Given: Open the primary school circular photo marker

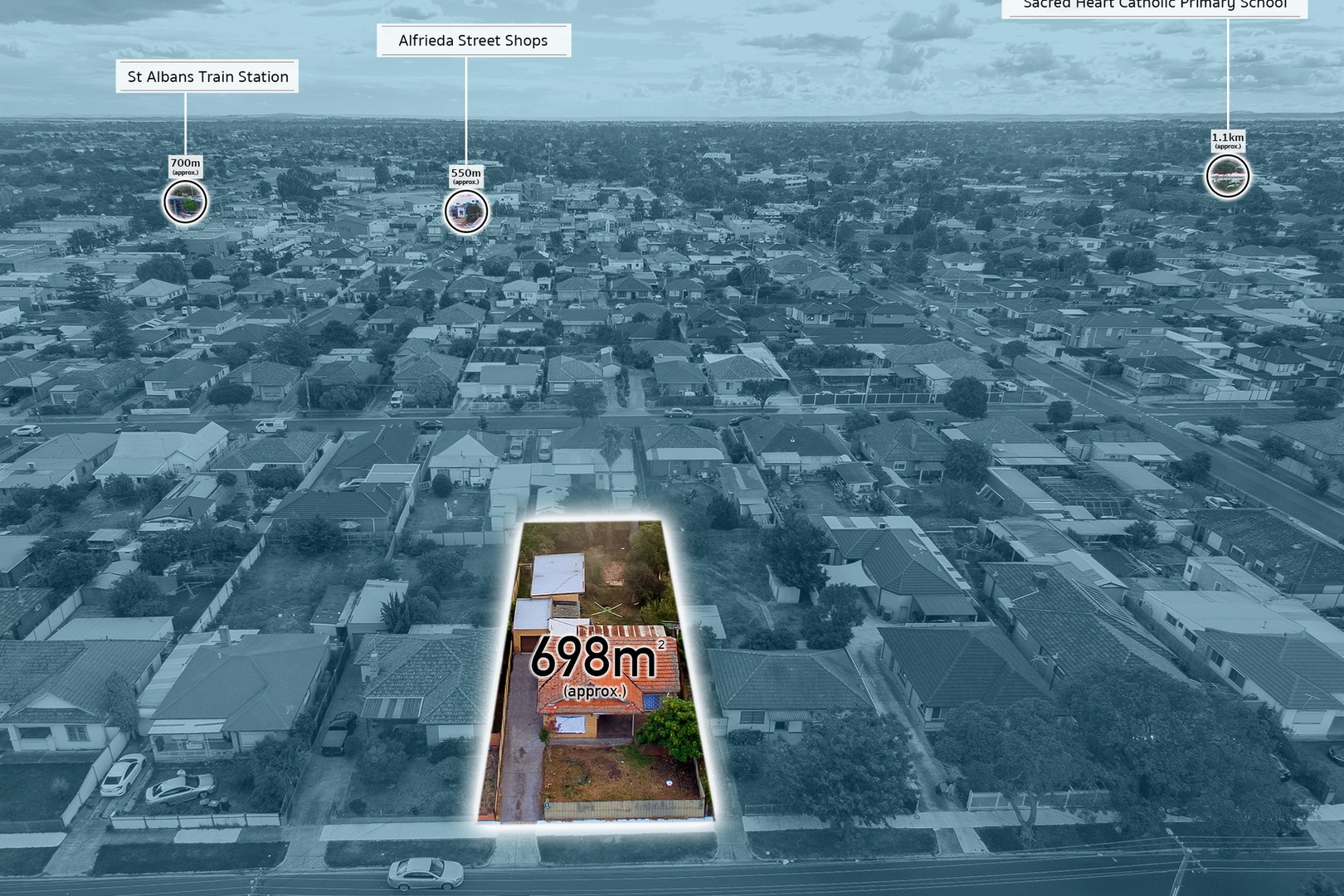Looking at the screenshot, I should (x=1228, y=176).
